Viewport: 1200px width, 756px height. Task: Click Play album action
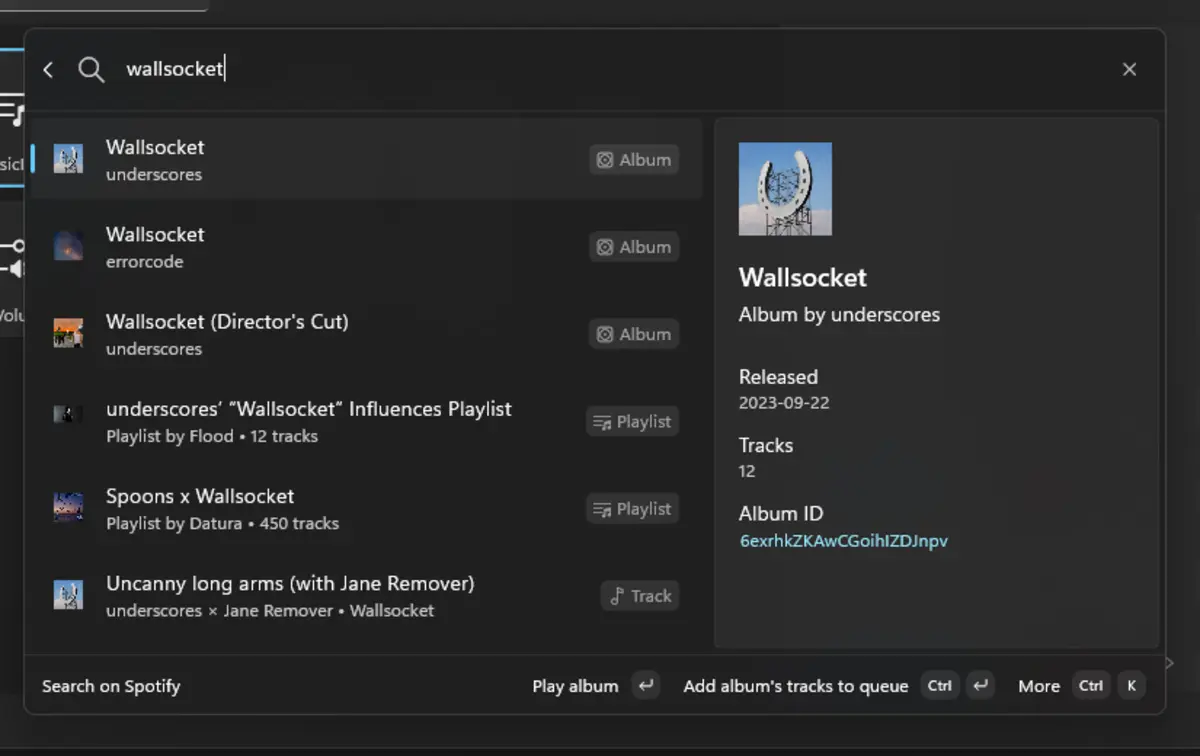[x=575, y=686]
